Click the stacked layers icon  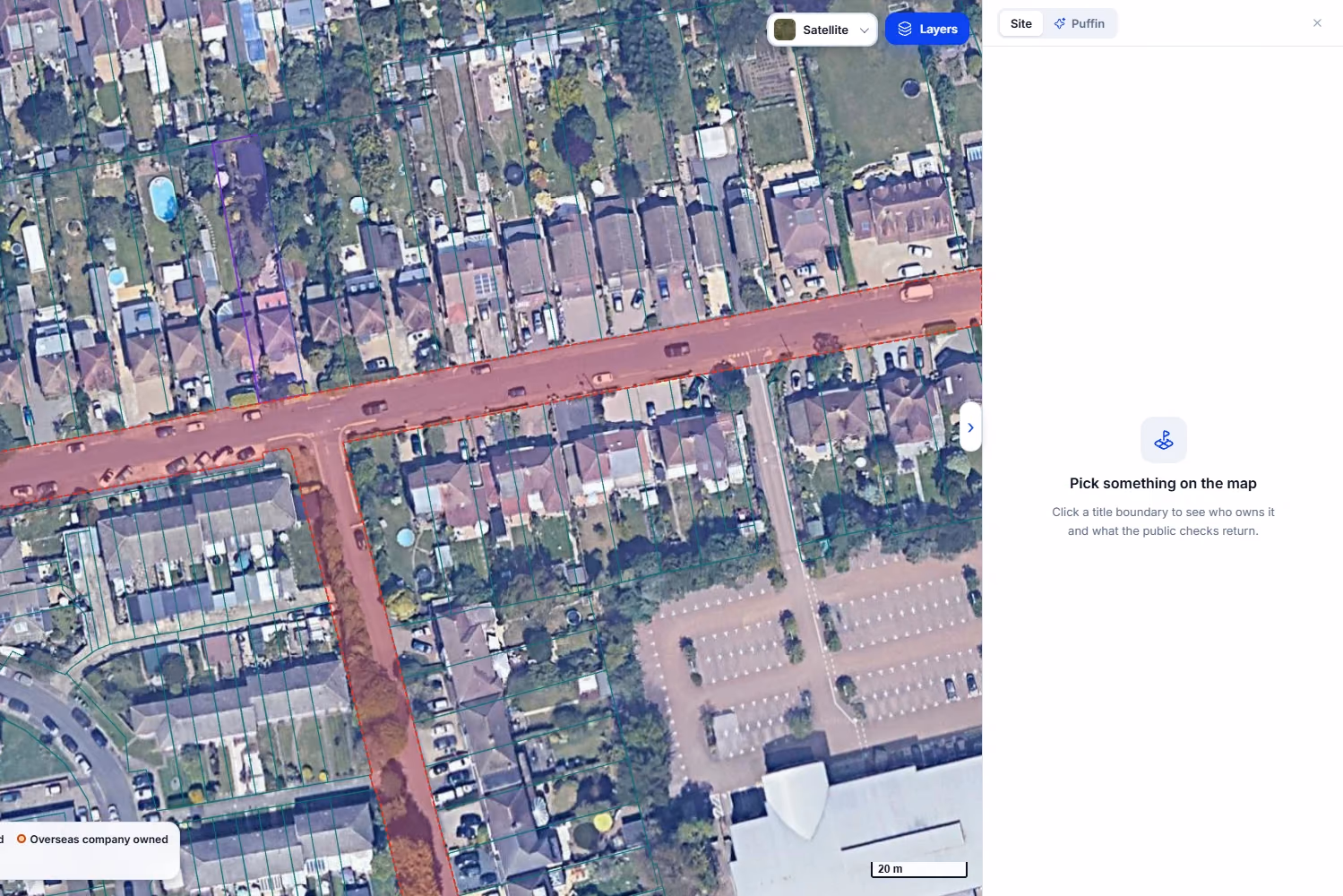tap(905, 30)
